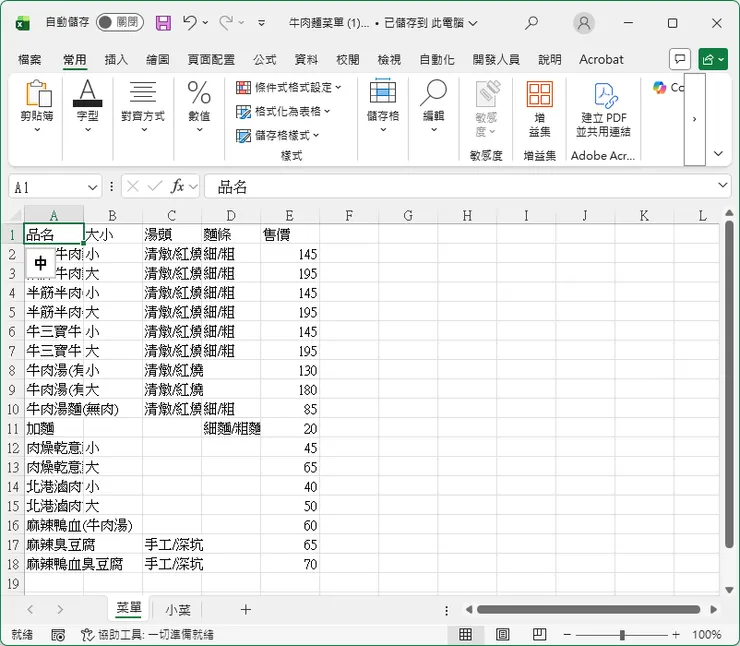Click the IME 中 indicator
Screen dimensions: 740x646
(x=41, y=263)
